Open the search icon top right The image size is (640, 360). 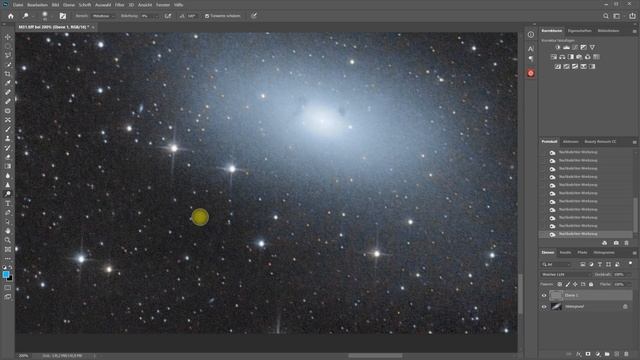pos(606,16)
